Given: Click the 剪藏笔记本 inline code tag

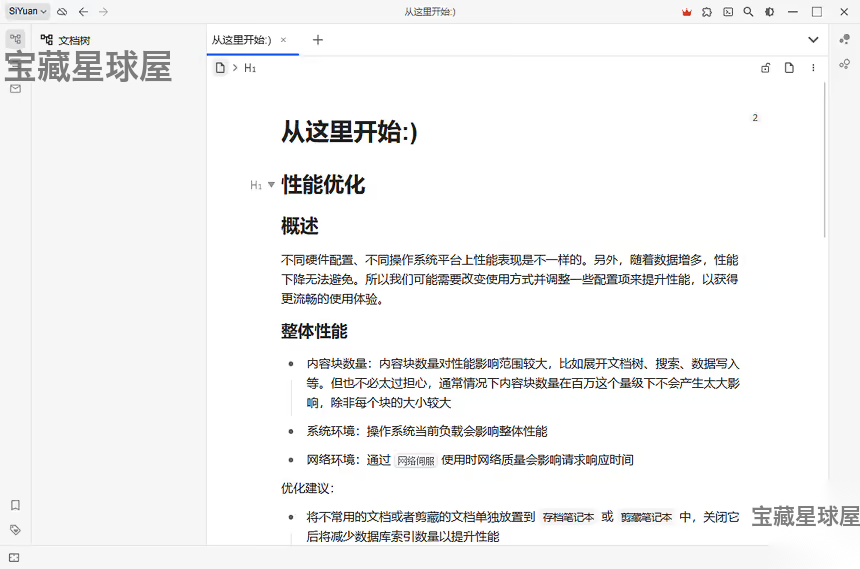Looking at the screenshot, I should pos(646,517).
